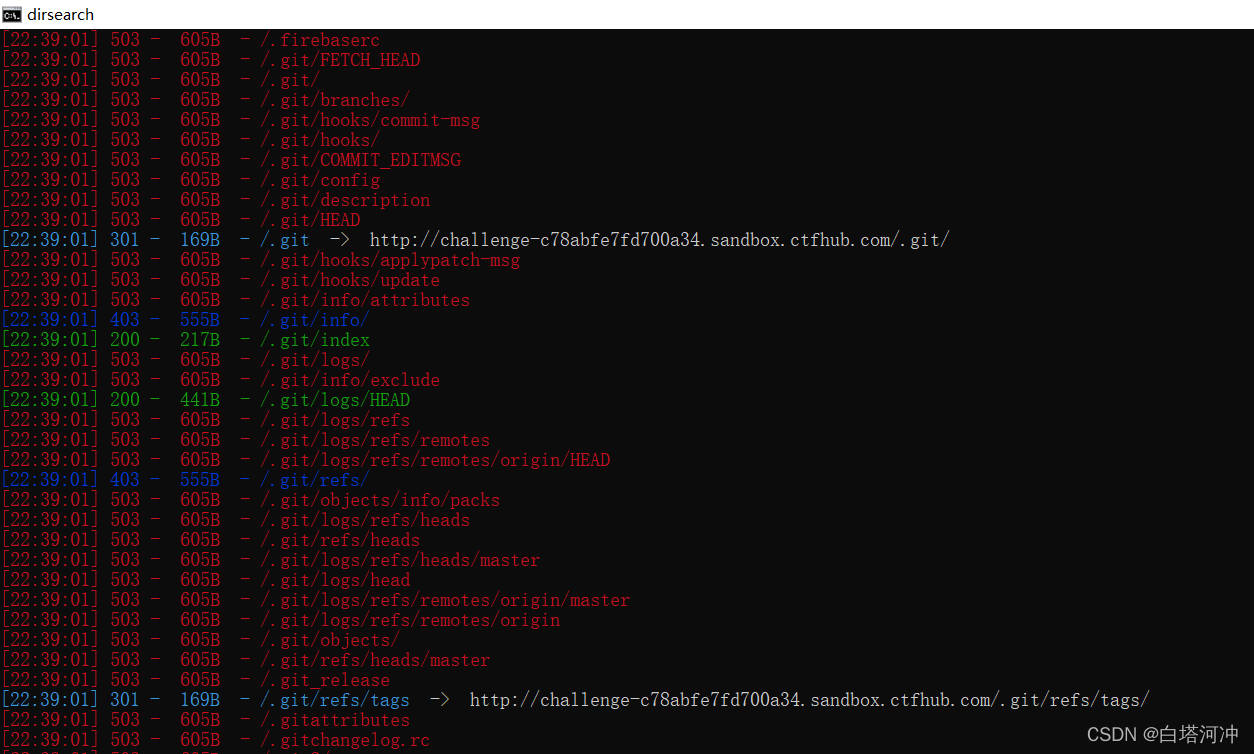Click the /.git/logs/HEAD result line
The image size is (1254, 754).
pyautogui.click(x=335, y=399)
